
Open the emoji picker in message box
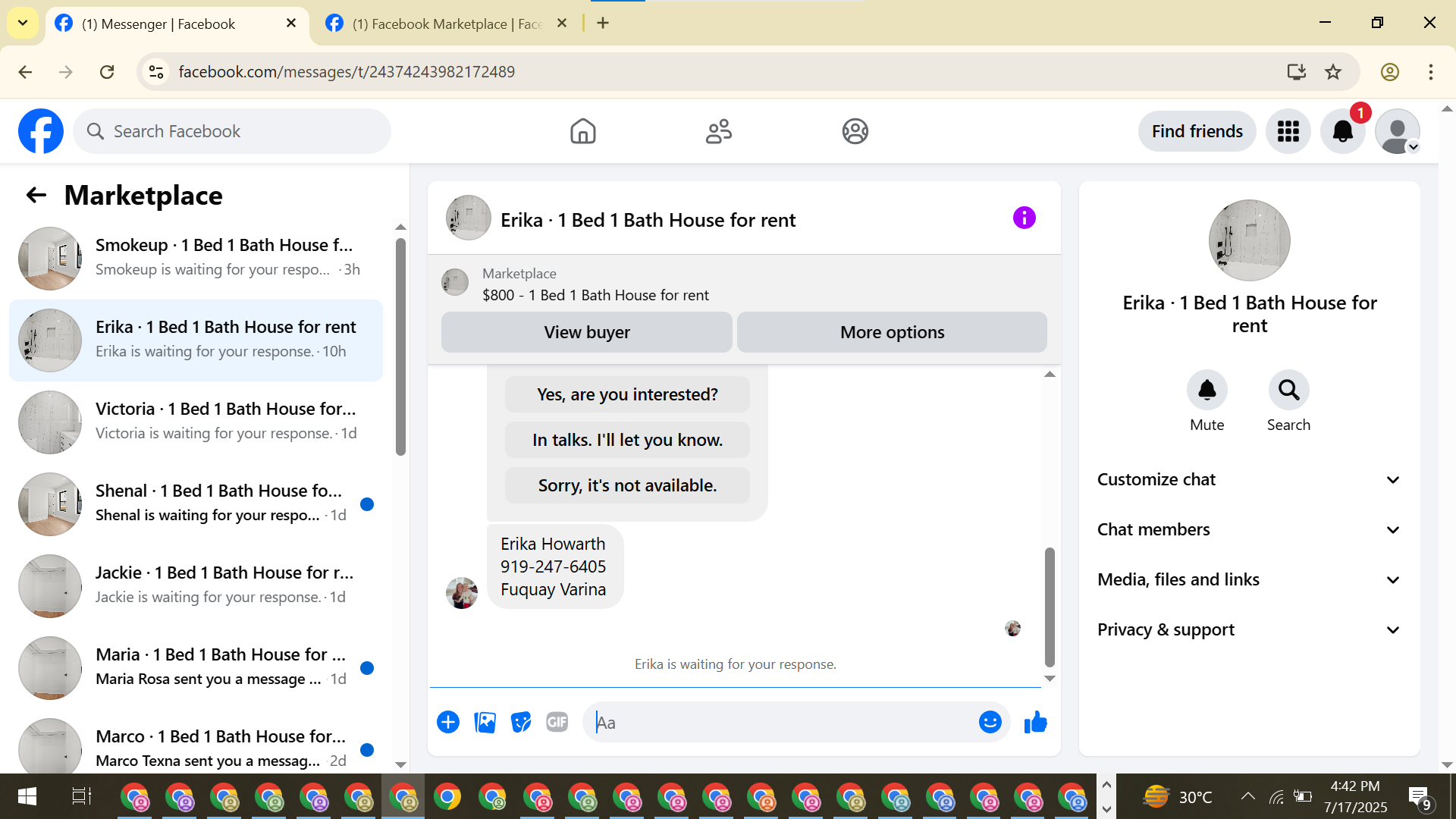990,723
